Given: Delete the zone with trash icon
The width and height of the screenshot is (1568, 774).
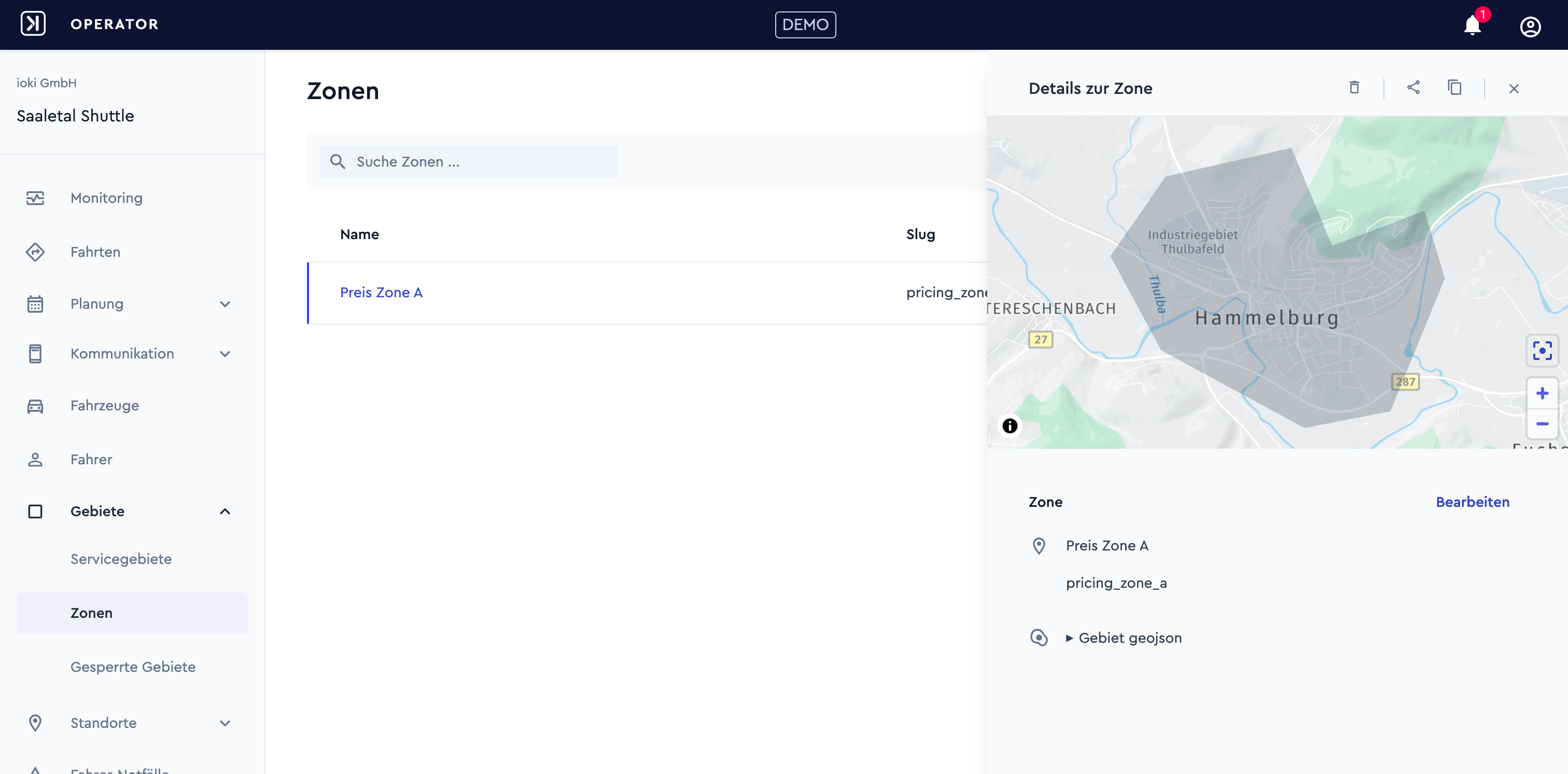Looking at the screenshot, I should click(x=1354, y=88).
